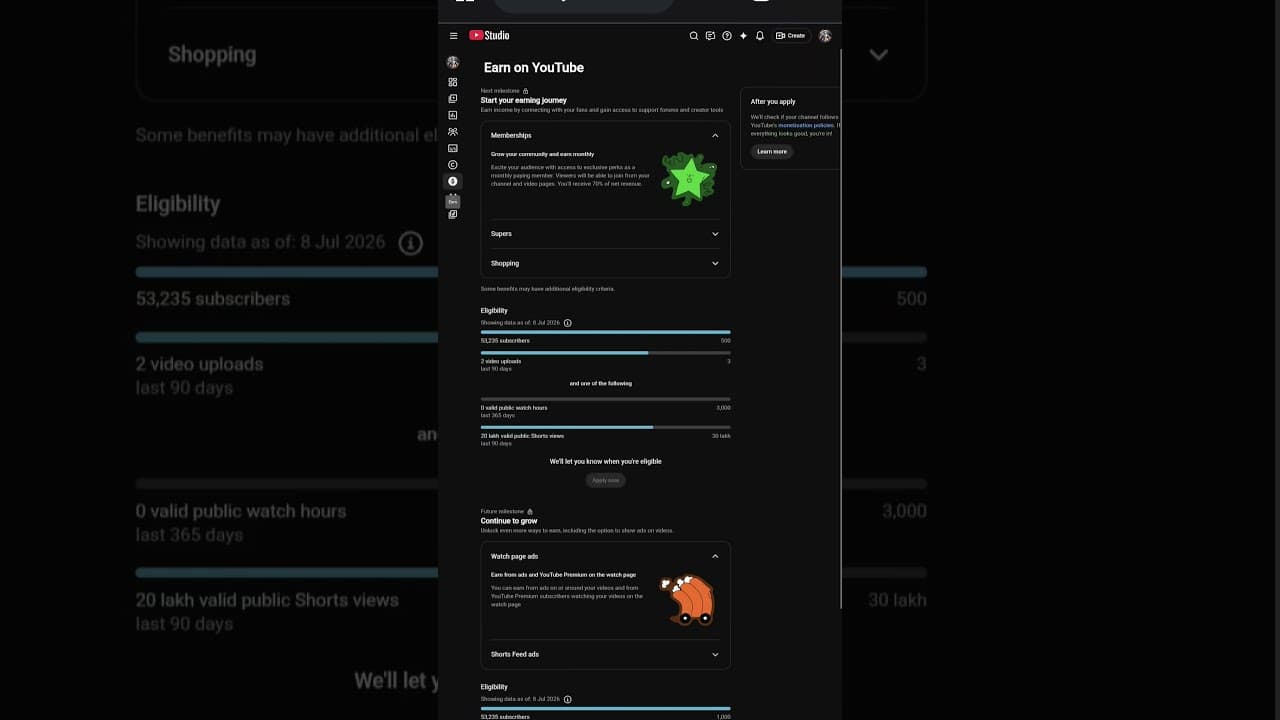Click the green star memberships illustration
This screenshot has width=1280, height=720.
689,179
